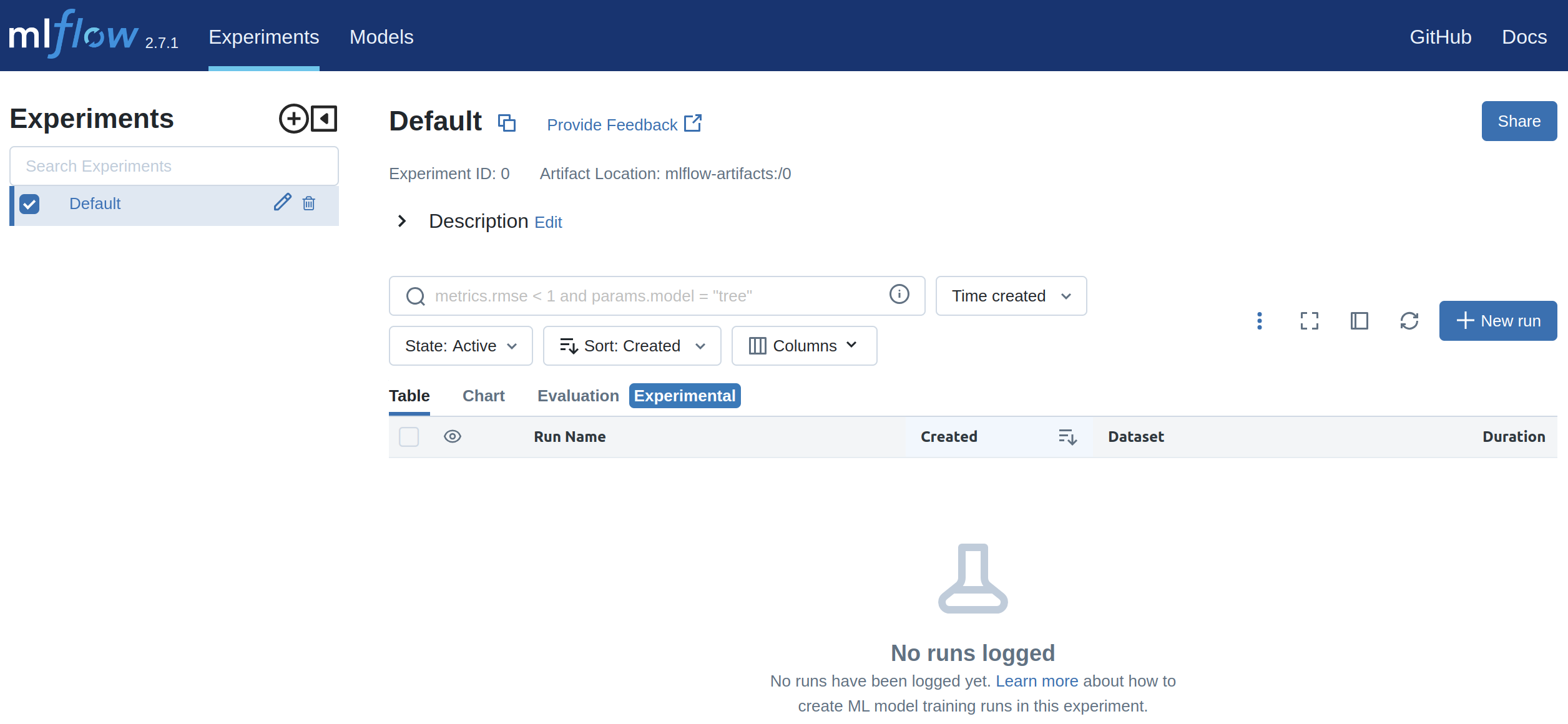This screenshot has height=724, width=1568.
Task: Collapse the experiments sidebar panel
Action: click(x=325, y=119)
